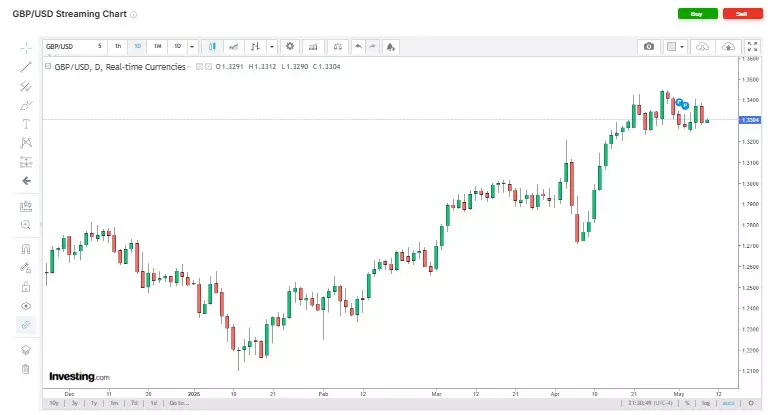Toggle magnet mode
Image resolution: width=780 pixels, height=415 pixels.
26,249
